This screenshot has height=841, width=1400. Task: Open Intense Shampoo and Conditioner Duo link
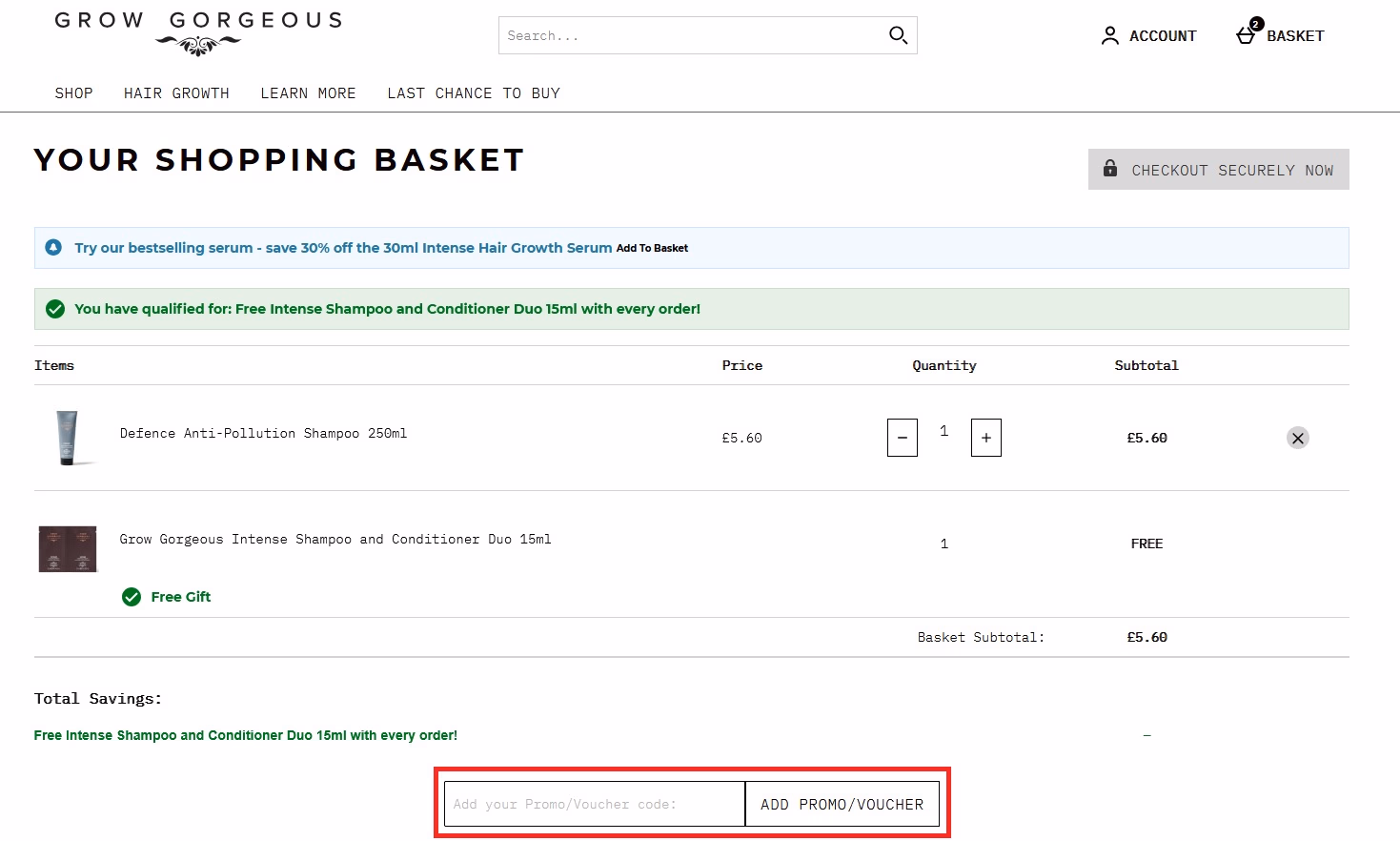click(335, 539)
